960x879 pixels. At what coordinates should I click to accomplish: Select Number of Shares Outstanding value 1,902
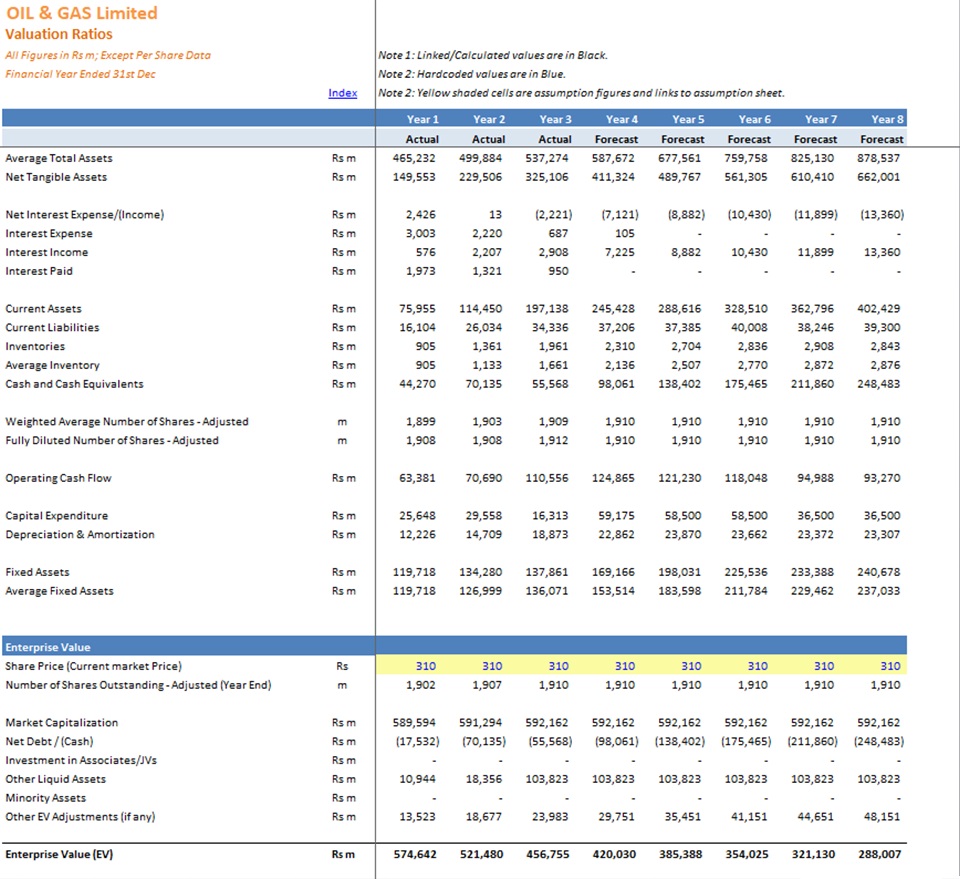(x=421, y=685)
